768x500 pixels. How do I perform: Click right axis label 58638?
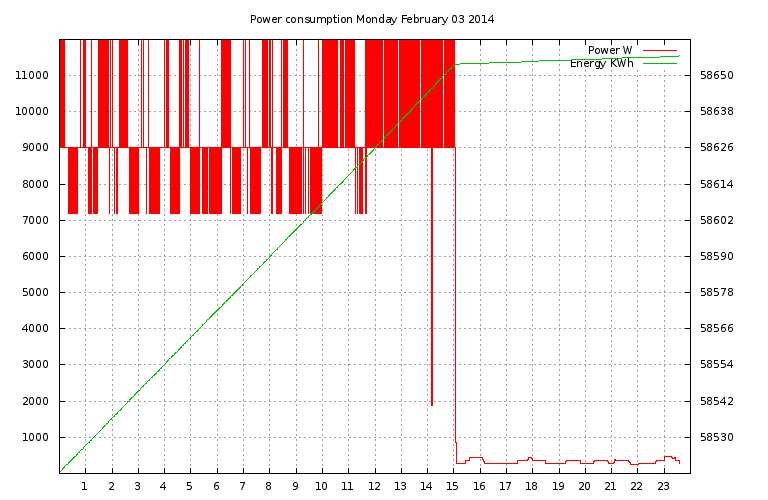click(717, 111)
